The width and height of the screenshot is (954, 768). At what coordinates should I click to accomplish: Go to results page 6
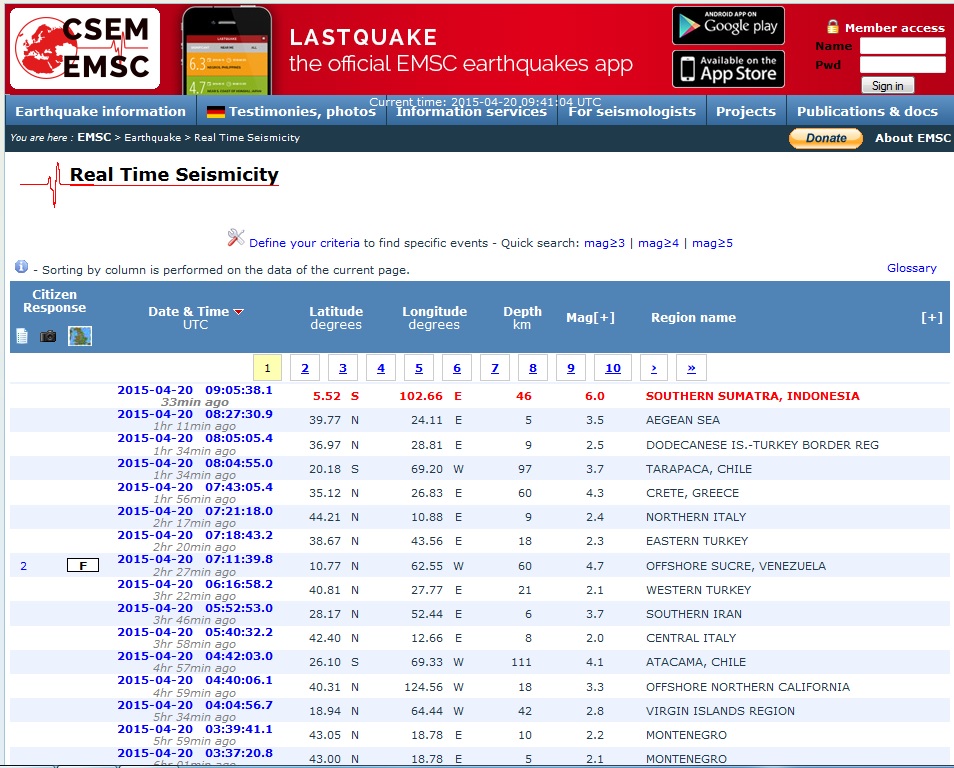[457, 368]
